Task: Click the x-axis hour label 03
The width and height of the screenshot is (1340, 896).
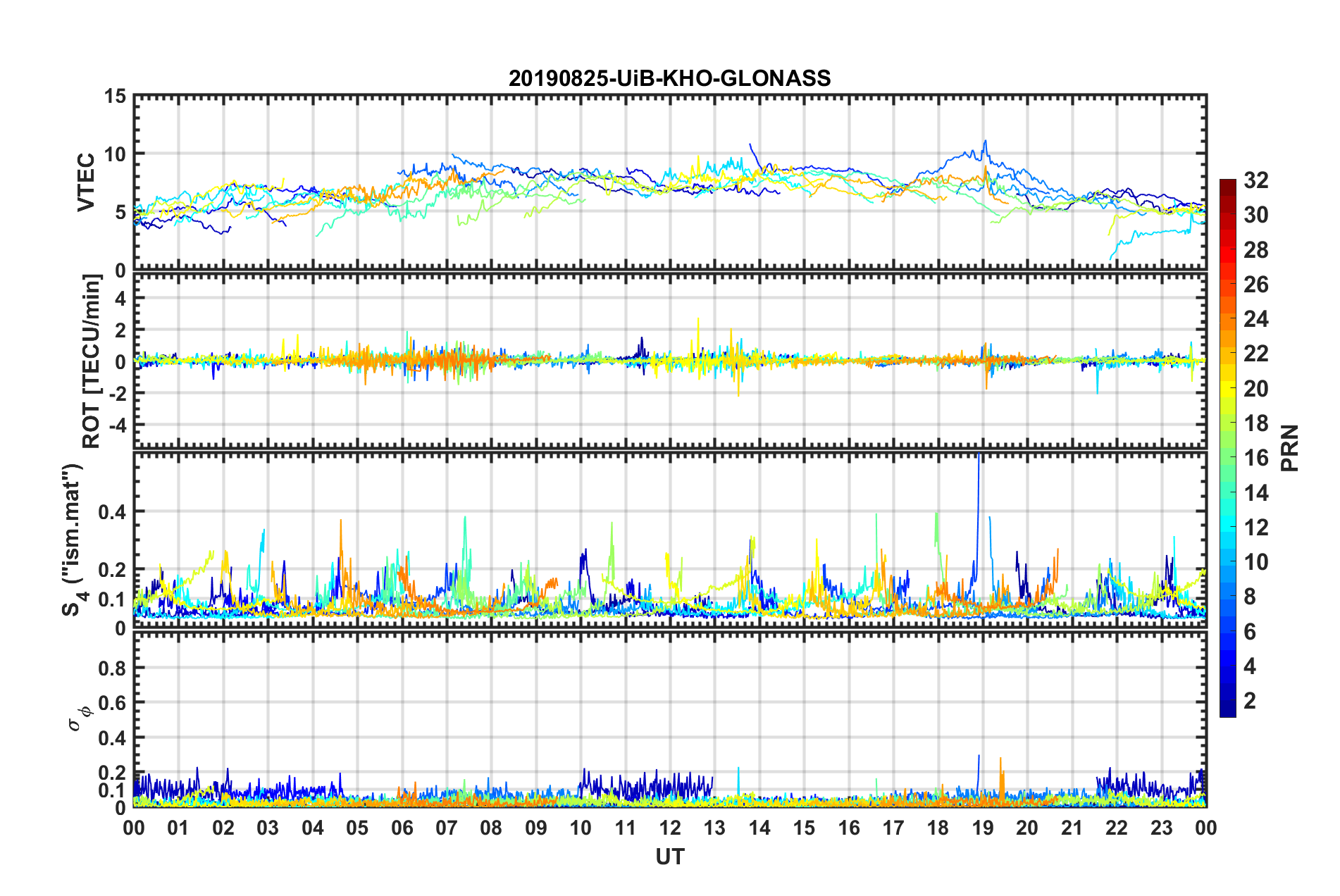Action: click(x=268, y=828)
